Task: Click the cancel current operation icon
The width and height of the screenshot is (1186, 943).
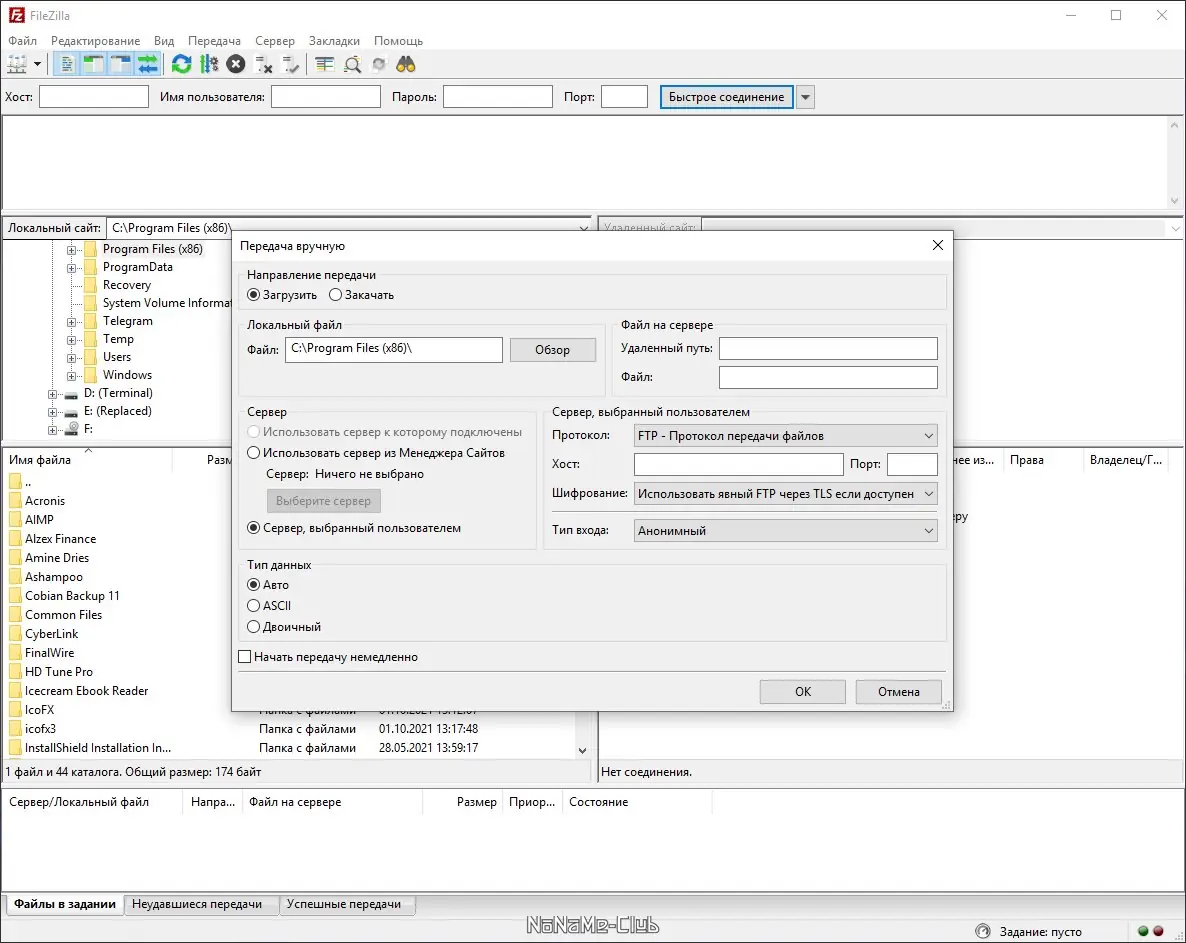Action: 236,64
